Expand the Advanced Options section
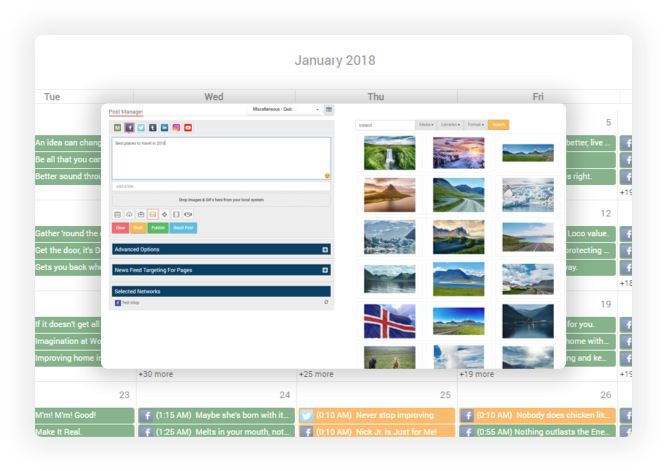The height and width of the screenshot is (471, 667). pos(221,249)
